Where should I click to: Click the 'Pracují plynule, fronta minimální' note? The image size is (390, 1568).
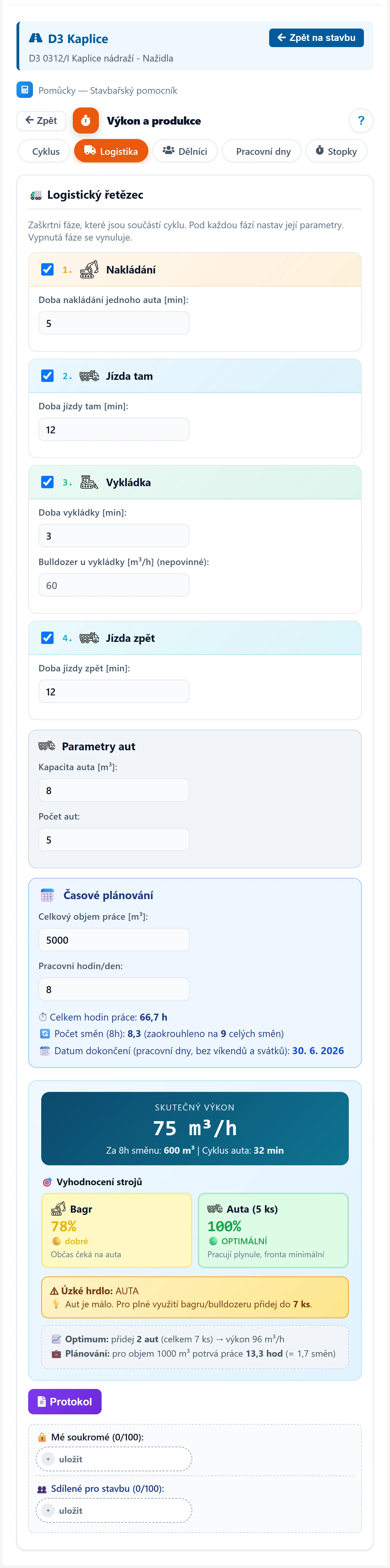click(266, 1254)
